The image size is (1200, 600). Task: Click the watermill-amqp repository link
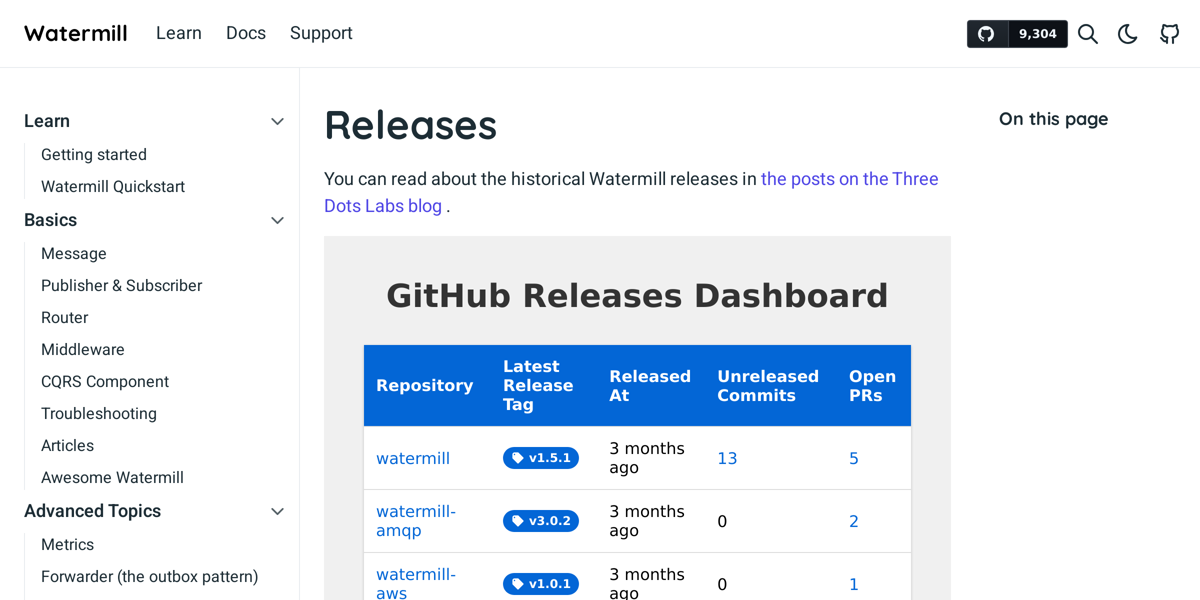(x=415, y=520)
